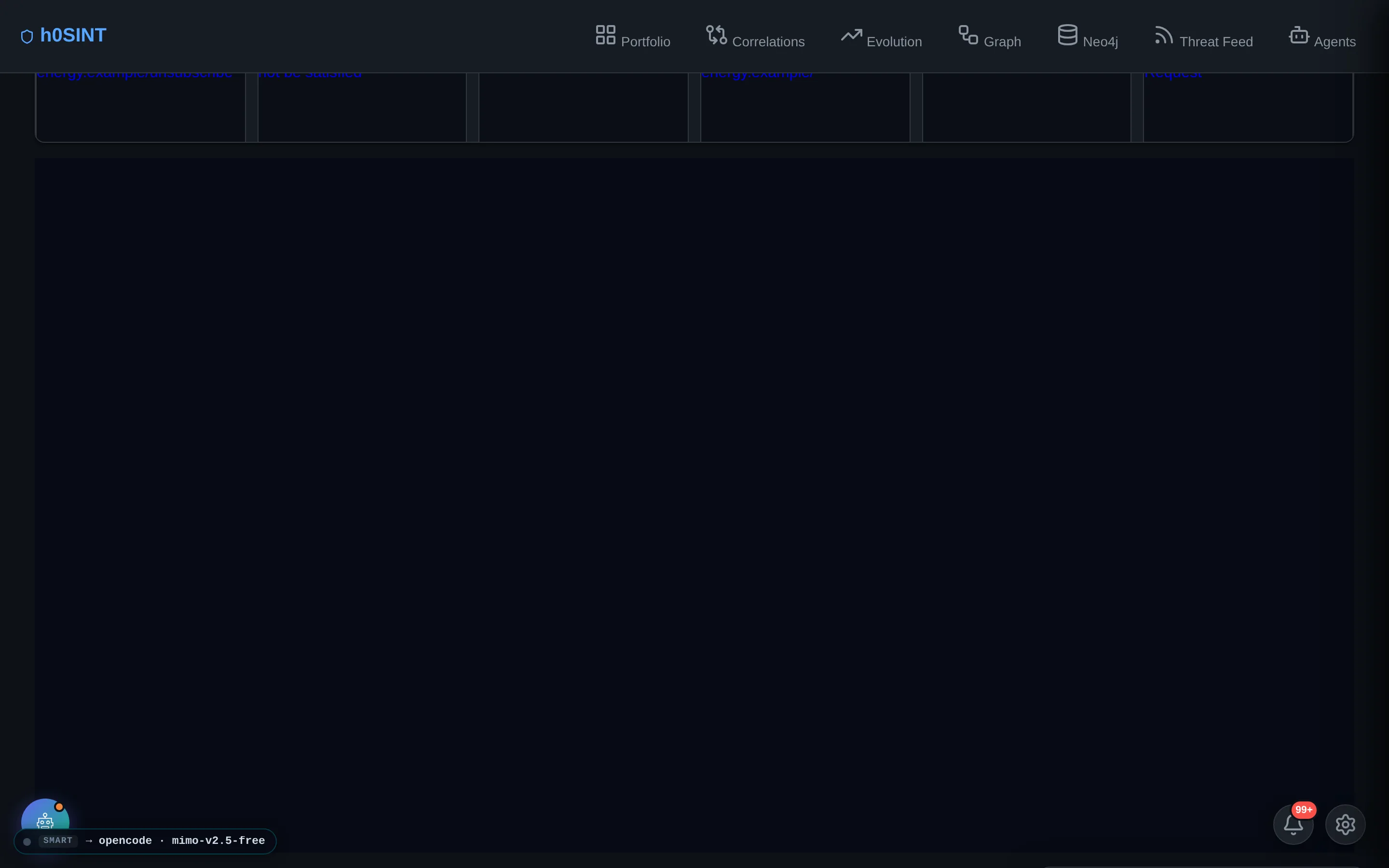The width and height of the screenshot is (1389, 868).
Task: Open the Threat Feed tab
Action: pyautogui.click(x=1204, y=36)
